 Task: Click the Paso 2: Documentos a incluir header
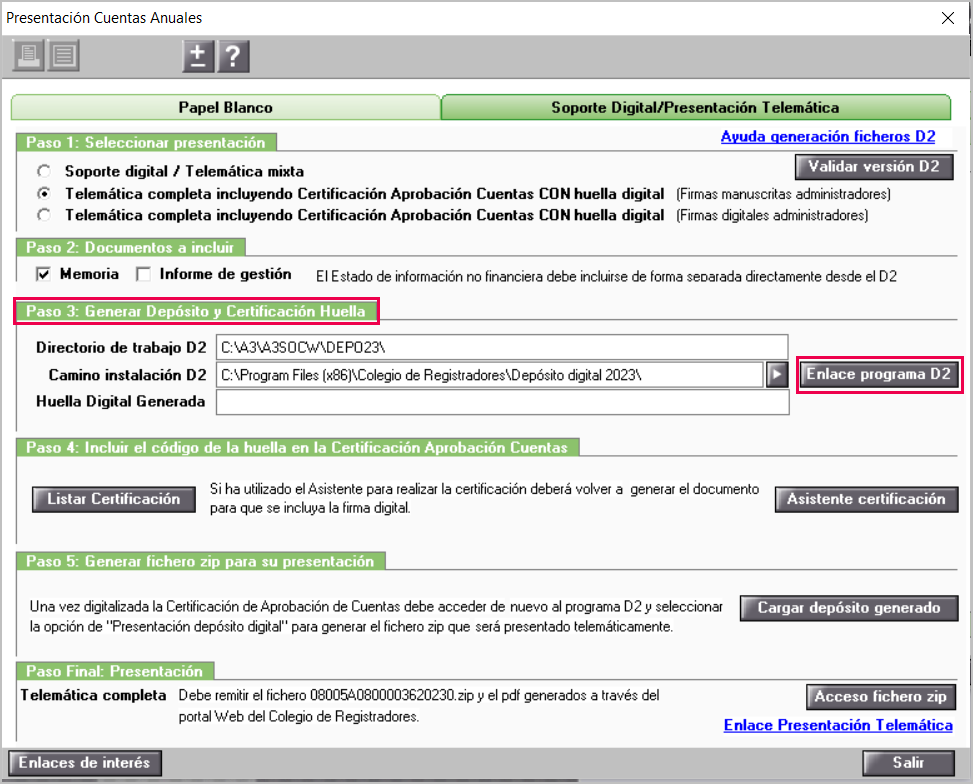click(x=130, y=247)
